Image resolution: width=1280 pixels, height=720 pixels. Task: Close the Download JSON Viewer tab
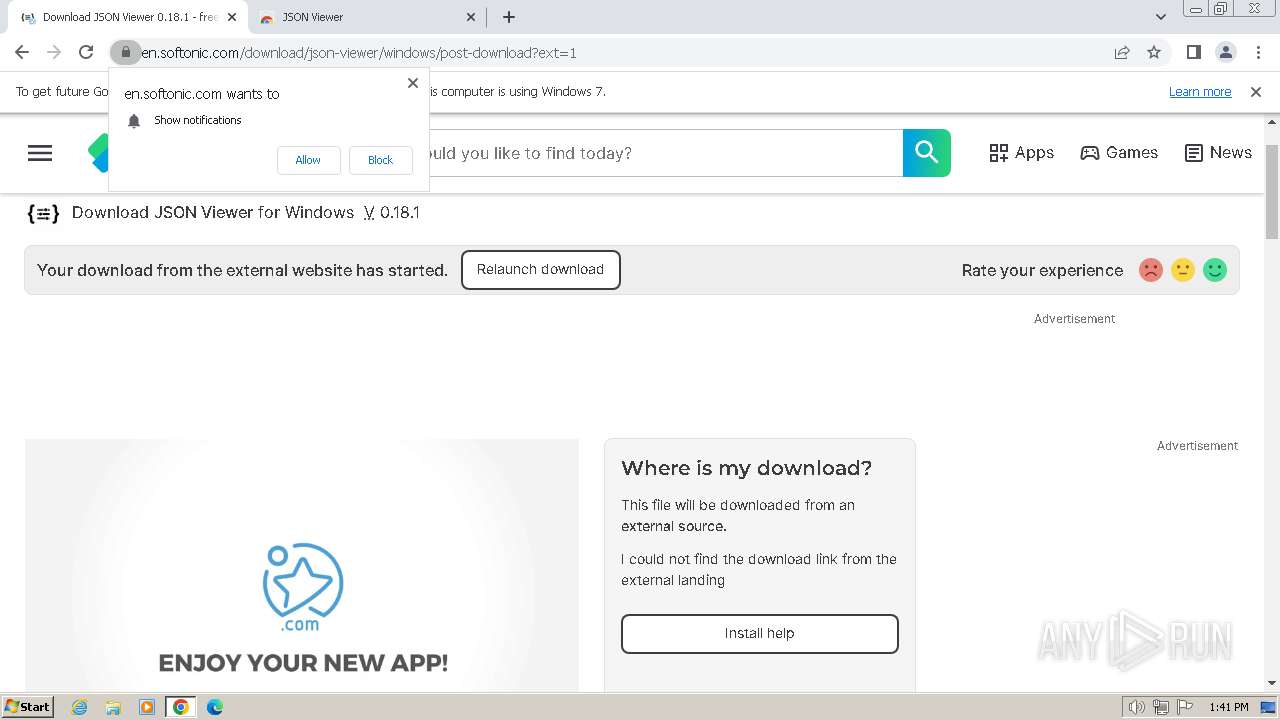pos(232,17)
